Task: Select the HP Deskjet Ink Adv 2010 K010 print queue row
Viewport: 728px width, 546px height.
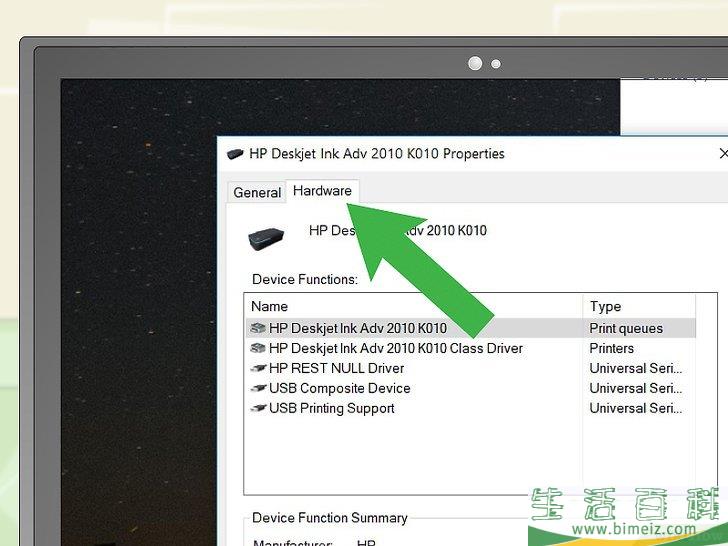Action: point(470,328)
